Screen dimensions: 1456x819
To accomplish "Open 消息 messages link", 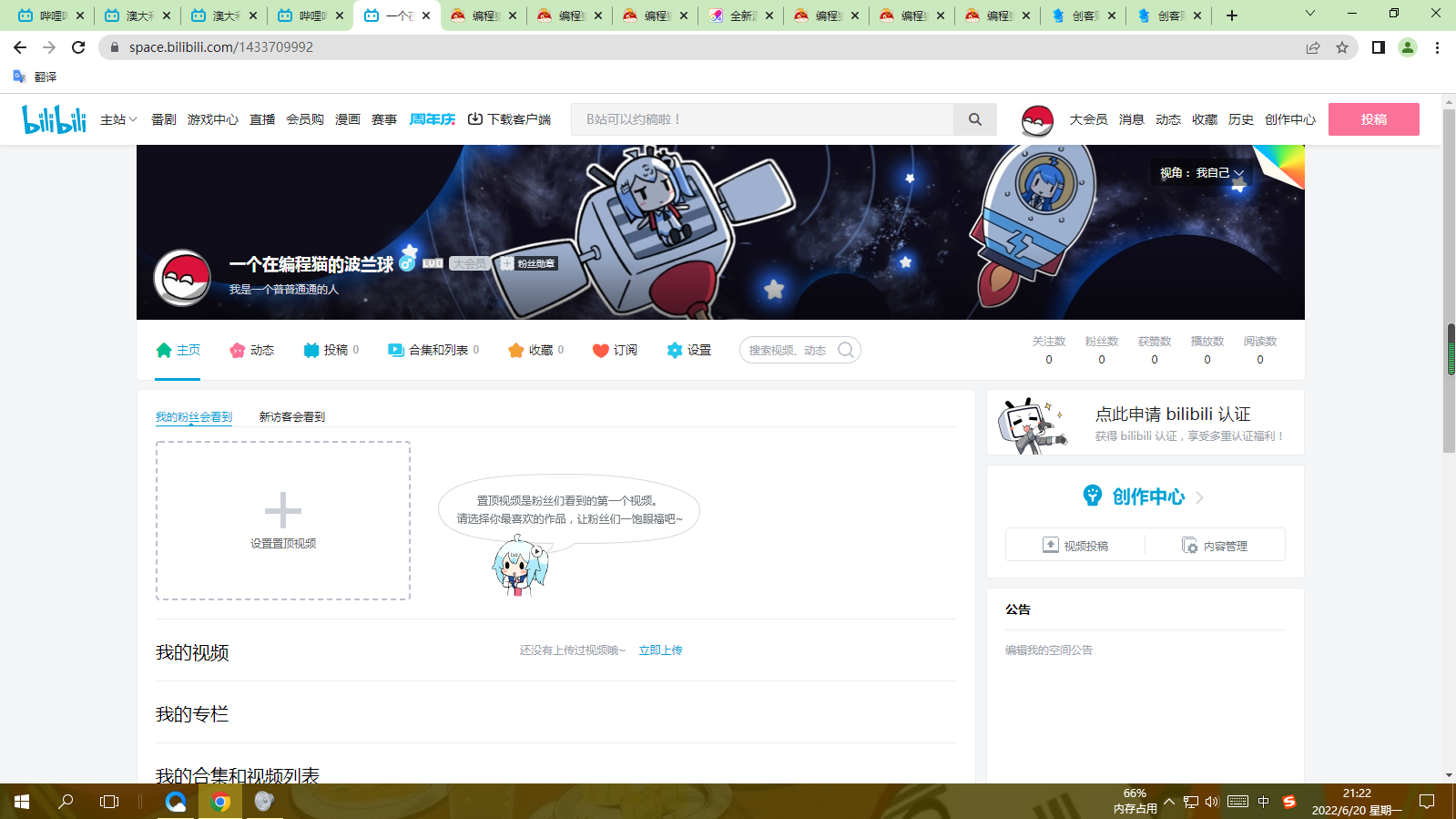I will point(1131,119).
